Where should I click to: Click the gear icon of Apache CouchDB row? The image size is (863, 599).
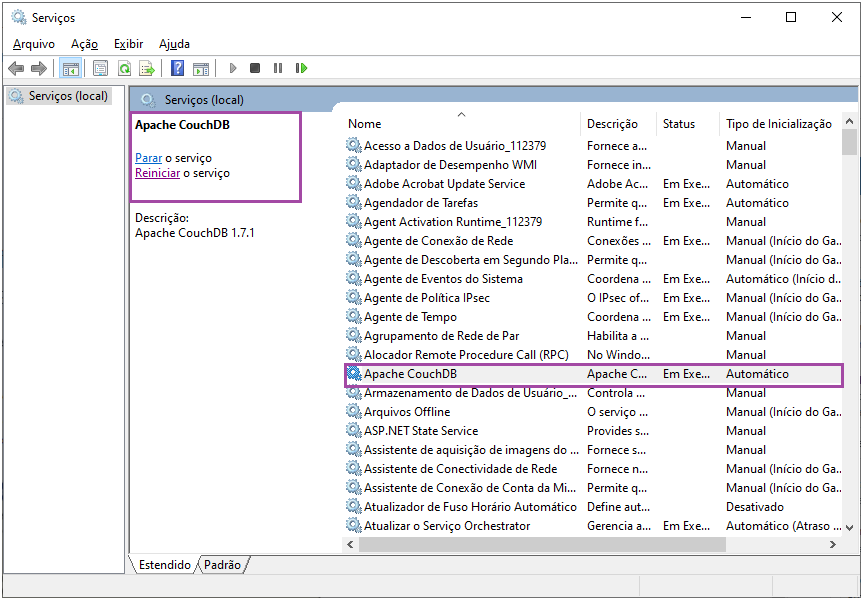[353, 374]
